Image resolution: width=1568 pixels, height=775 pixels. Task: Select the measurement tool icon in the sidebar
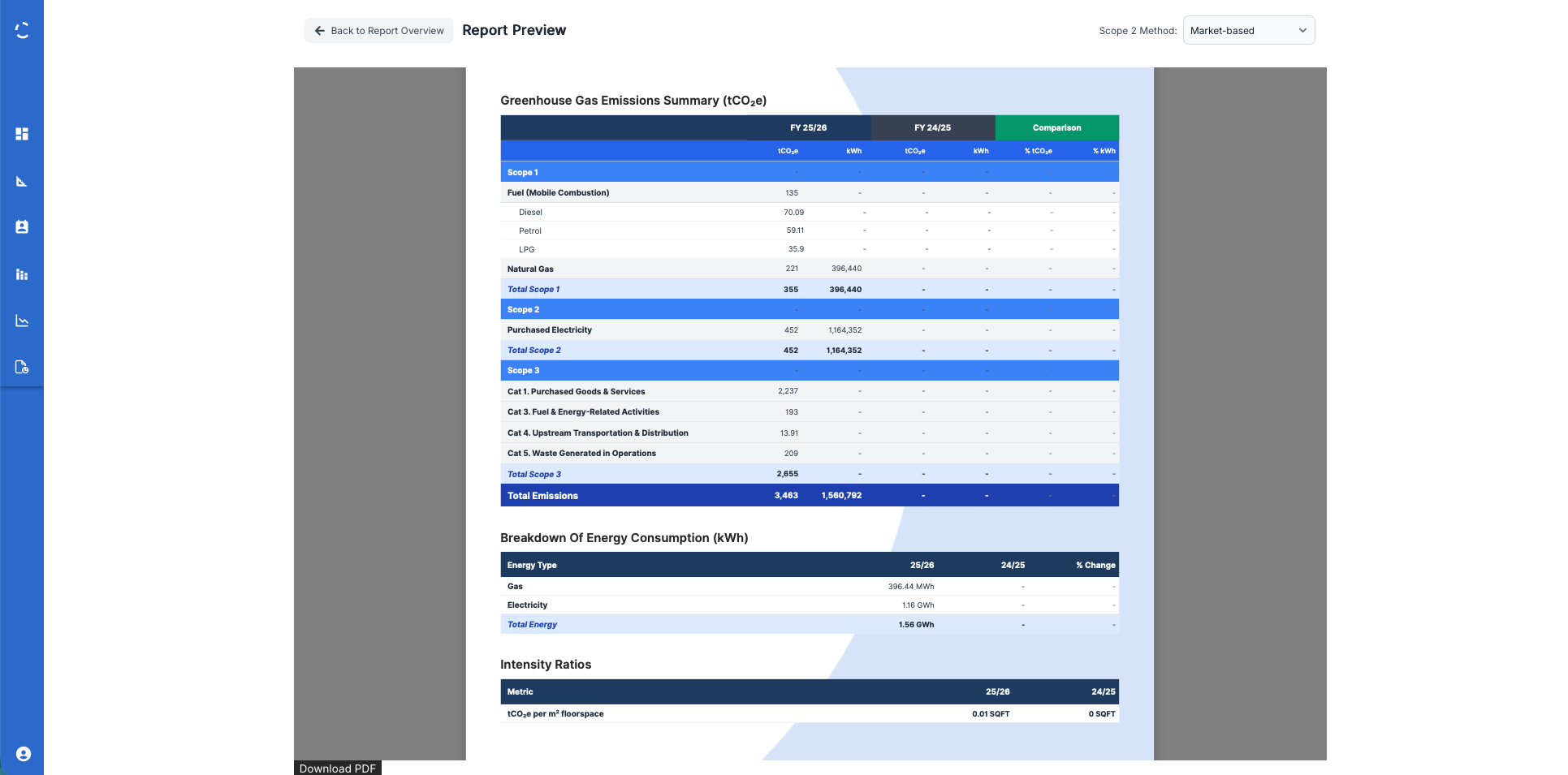(x=21, y=180)
